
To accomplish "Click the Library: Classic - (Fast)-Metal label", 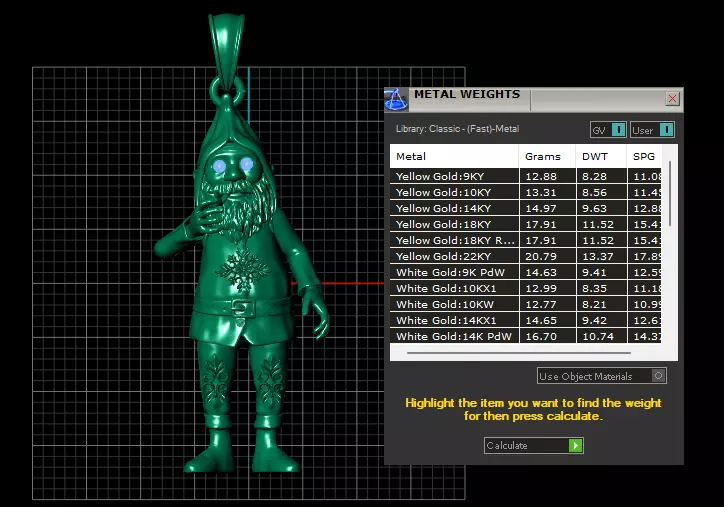I will pos(457,129).
